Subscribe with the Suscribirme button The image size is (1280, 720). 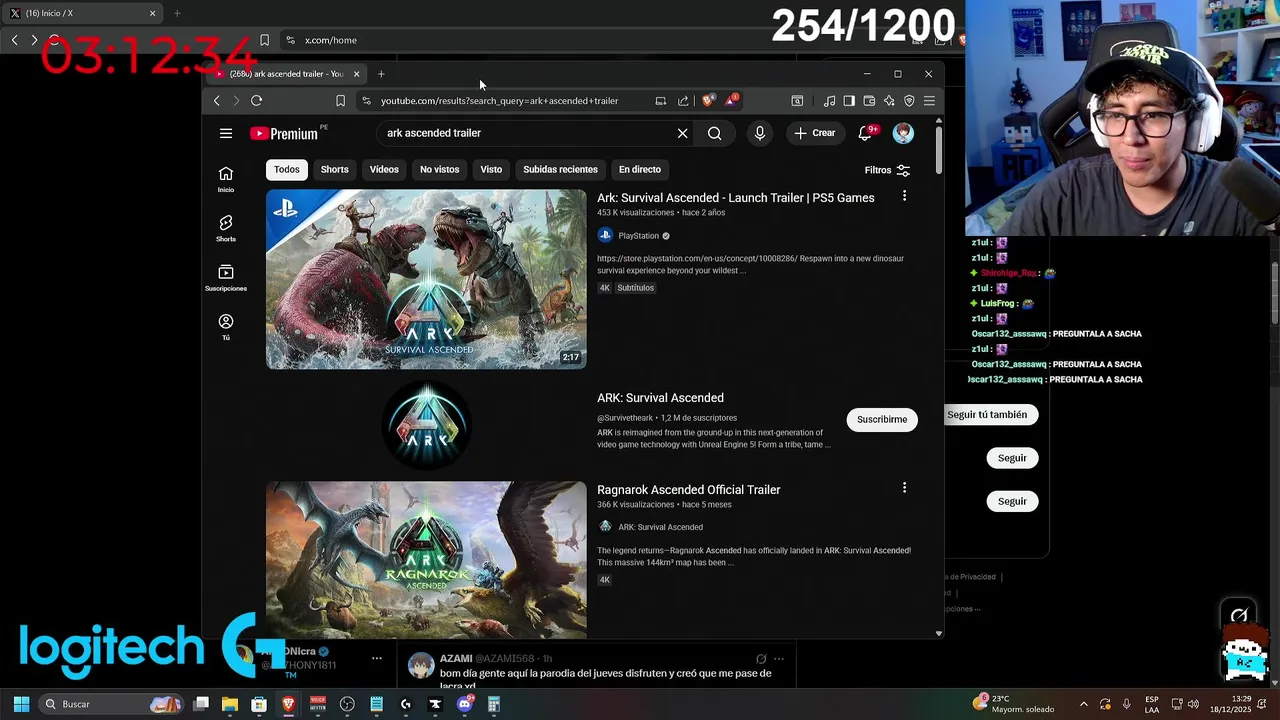[881, 419]
